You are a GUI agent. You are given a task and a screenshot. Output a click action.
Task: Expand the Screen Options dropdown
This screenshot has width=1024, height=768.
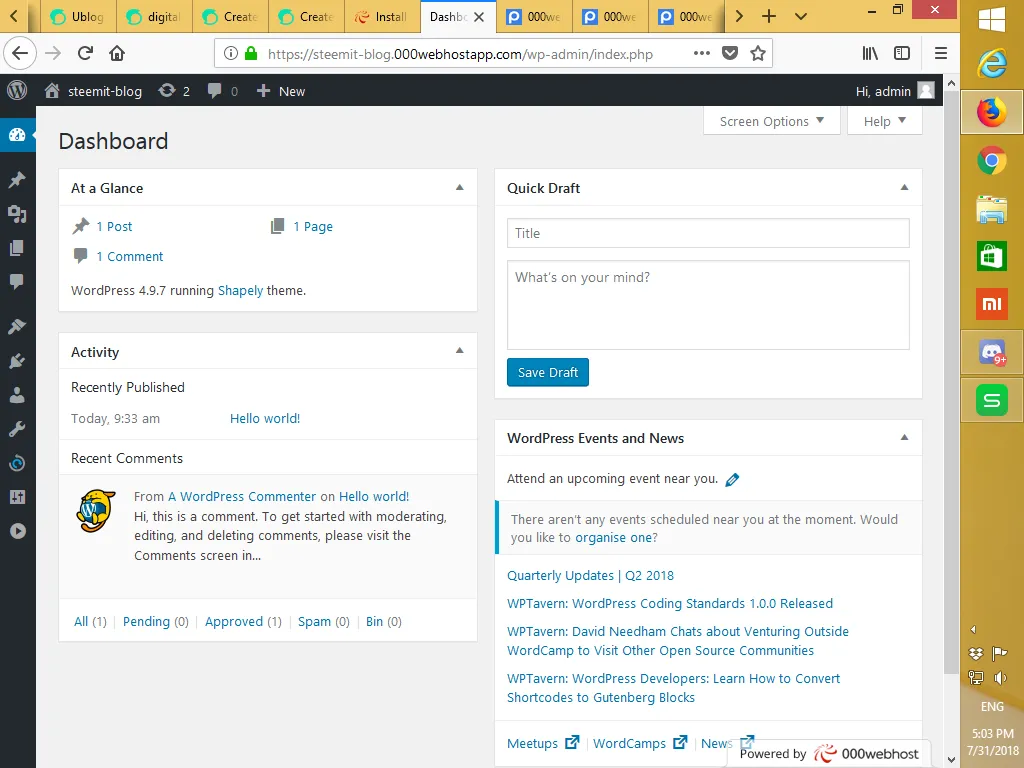[771, 121]
